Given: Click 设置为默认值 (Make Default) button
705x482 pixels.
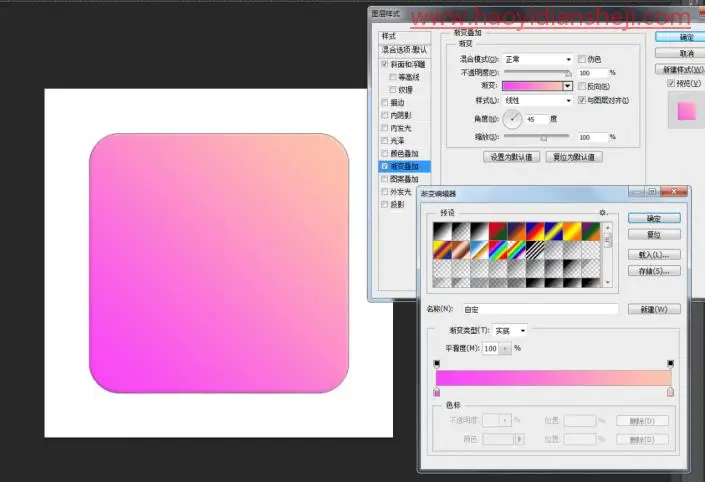Looking at the screenshot, I should tap(511, 157).
